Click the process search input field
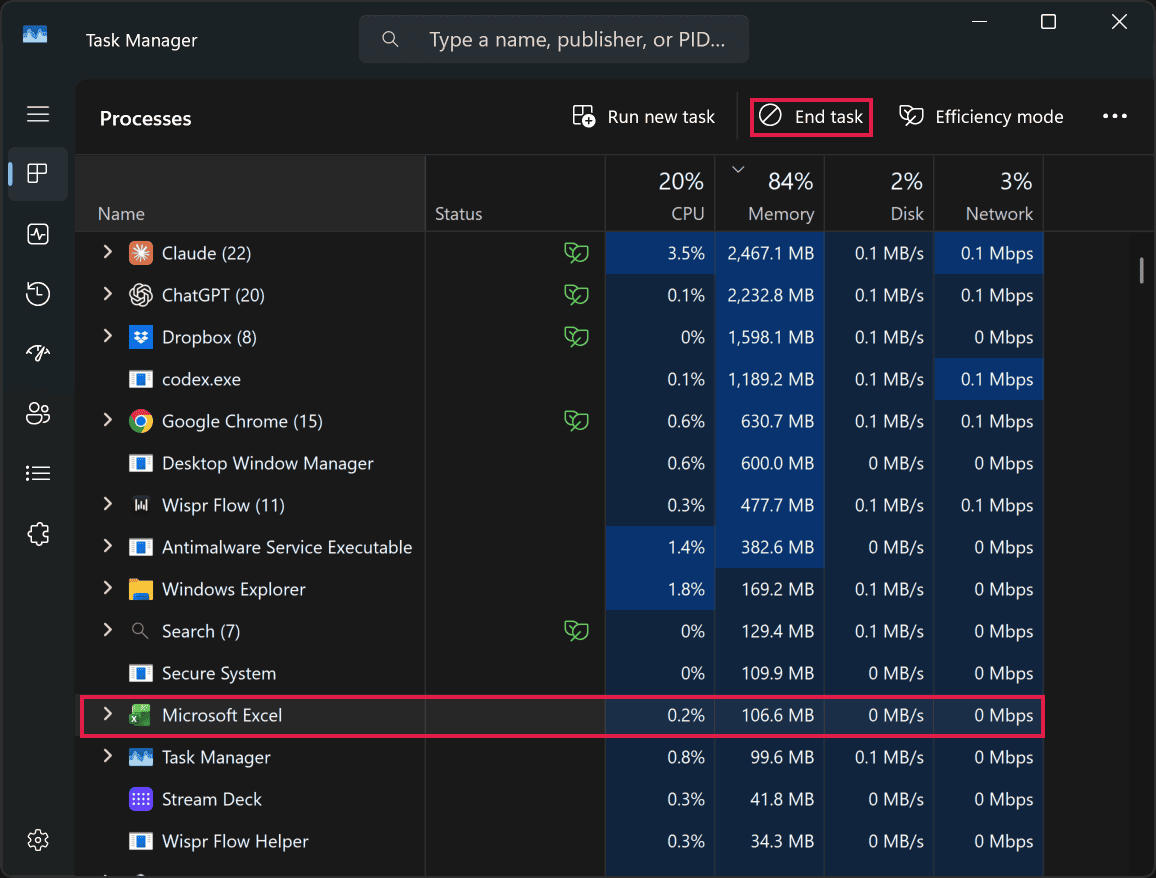The width and height of the screenshot is (1156, 878). coord(554,39)
